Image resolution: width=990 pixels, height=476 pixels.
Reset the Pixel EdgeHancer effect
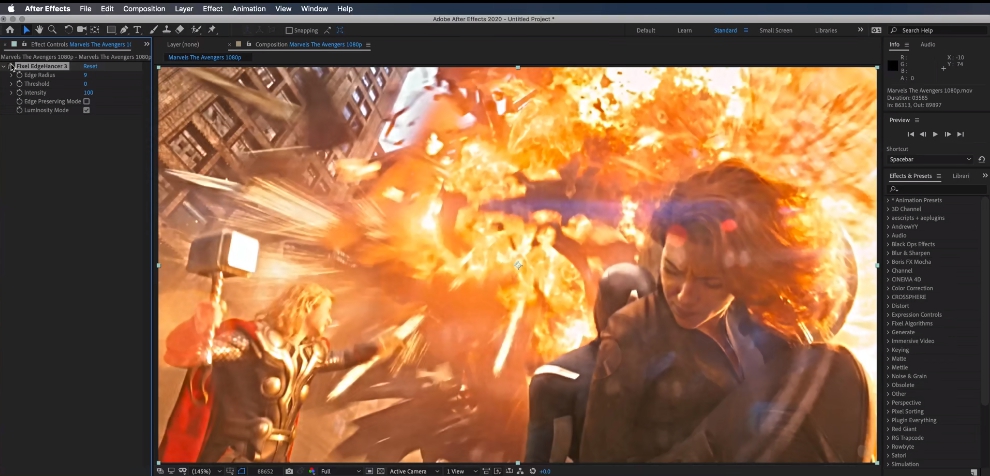pyautogui.click(x=90, y=66)
